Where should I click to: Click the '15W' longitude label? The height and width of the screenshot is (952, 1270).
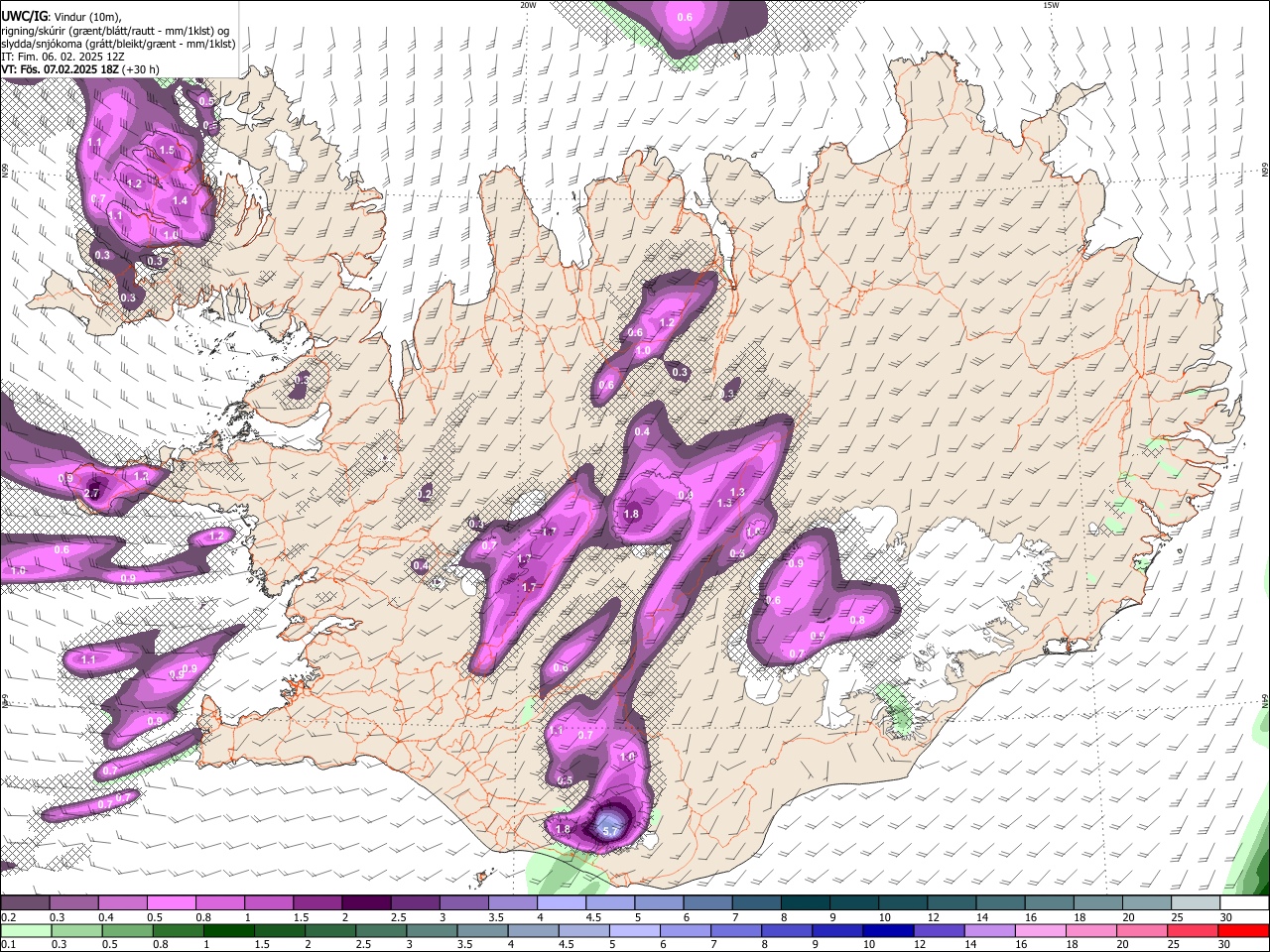(1051, 5)
